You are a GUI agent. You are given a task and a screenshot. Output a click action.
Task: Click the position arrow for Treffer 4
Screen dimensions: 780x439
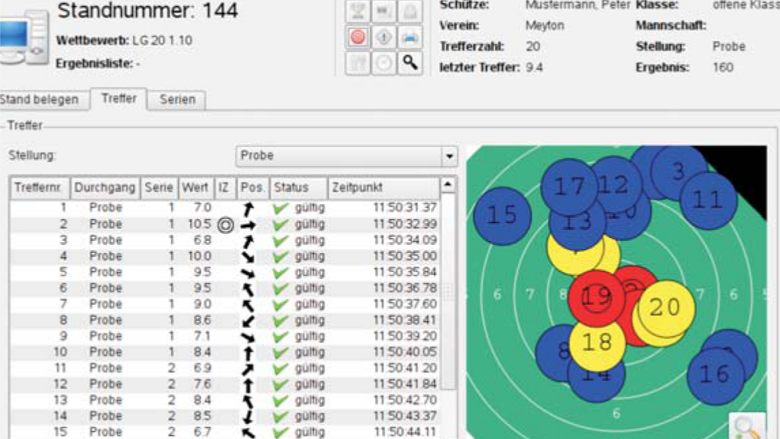coord(248,257)
